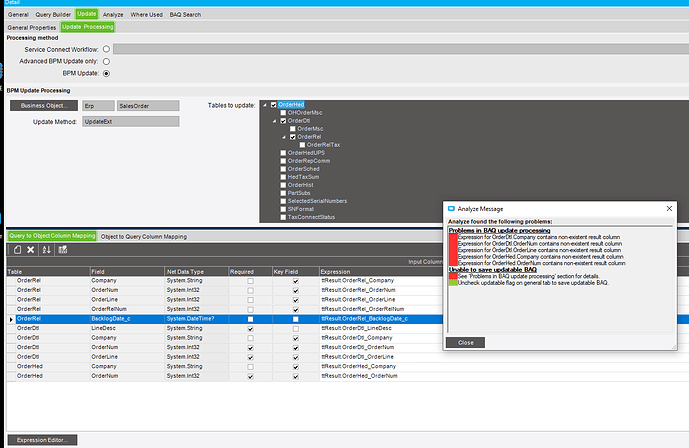Toggle Required checkbox for OrderHed OrderNum row
This screenshot has height=448, width=689.
250,377
